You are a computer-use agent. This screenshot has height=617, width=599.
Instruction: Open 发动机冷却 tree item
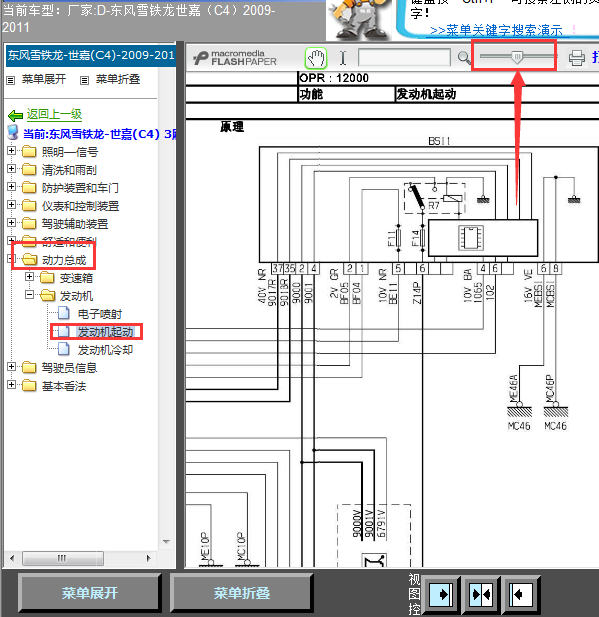[105, 350]
